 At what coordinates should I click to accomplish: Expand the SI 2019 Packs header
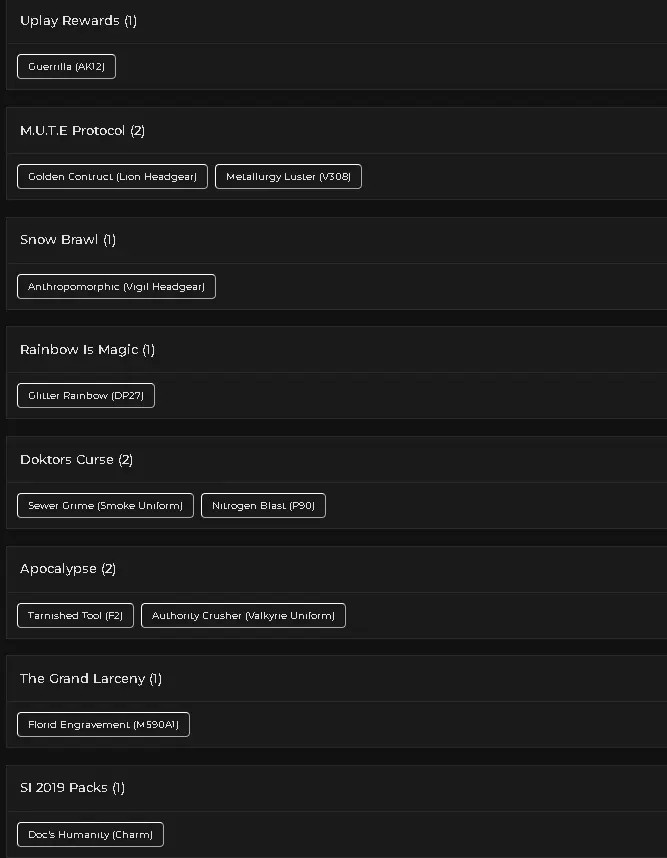[x=72, y=788]
